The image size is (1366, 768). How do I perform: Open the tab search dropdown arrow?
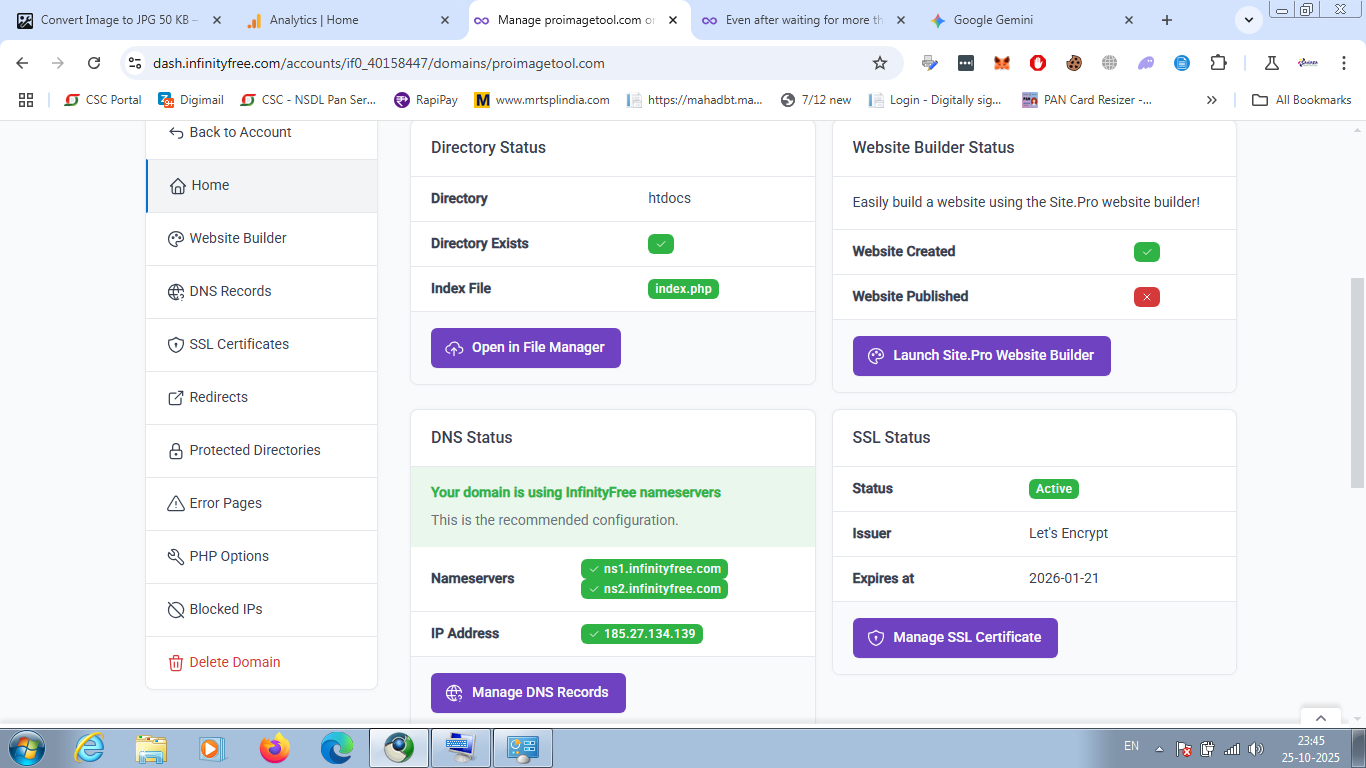[1247, 20]
